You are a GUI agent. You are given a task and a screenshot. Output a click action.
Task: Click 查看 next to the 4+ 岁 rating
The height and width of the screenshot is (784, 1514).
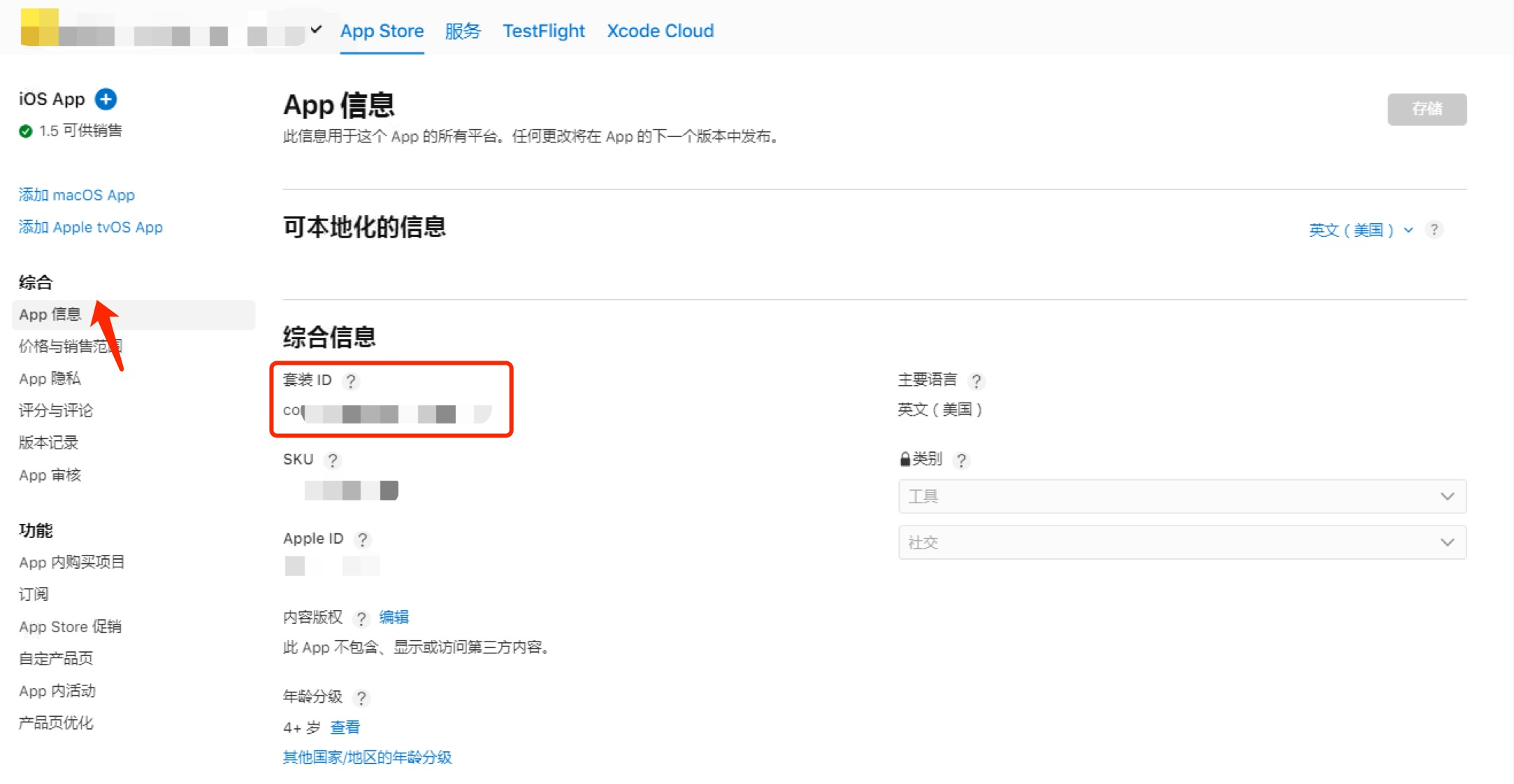(x=346, y=727)
